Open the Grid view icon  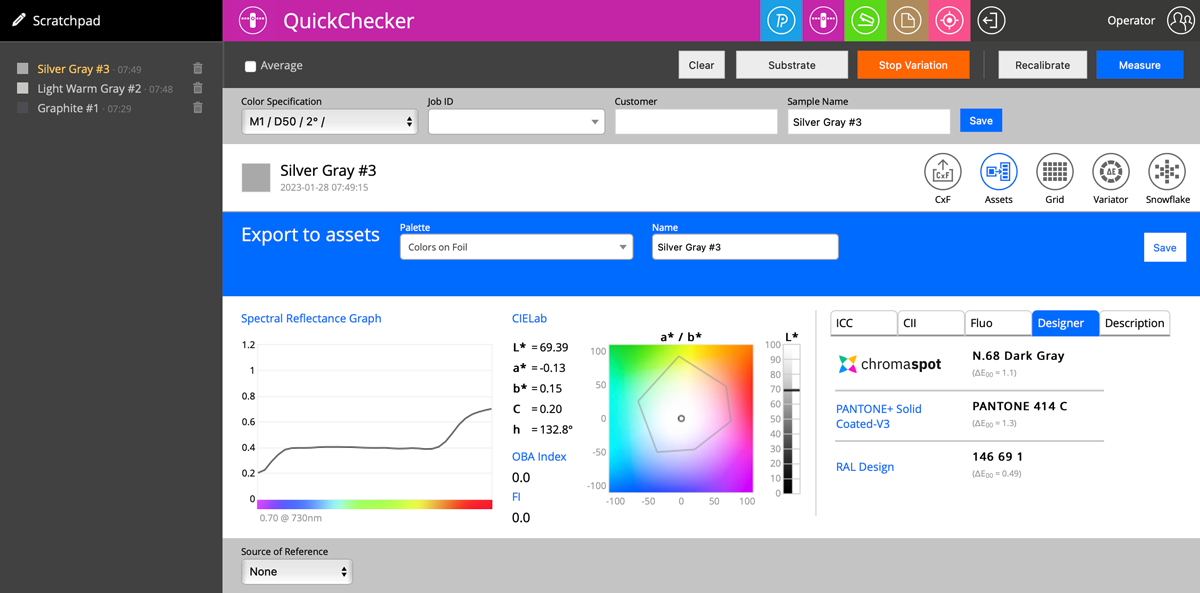pos(1054,172)
